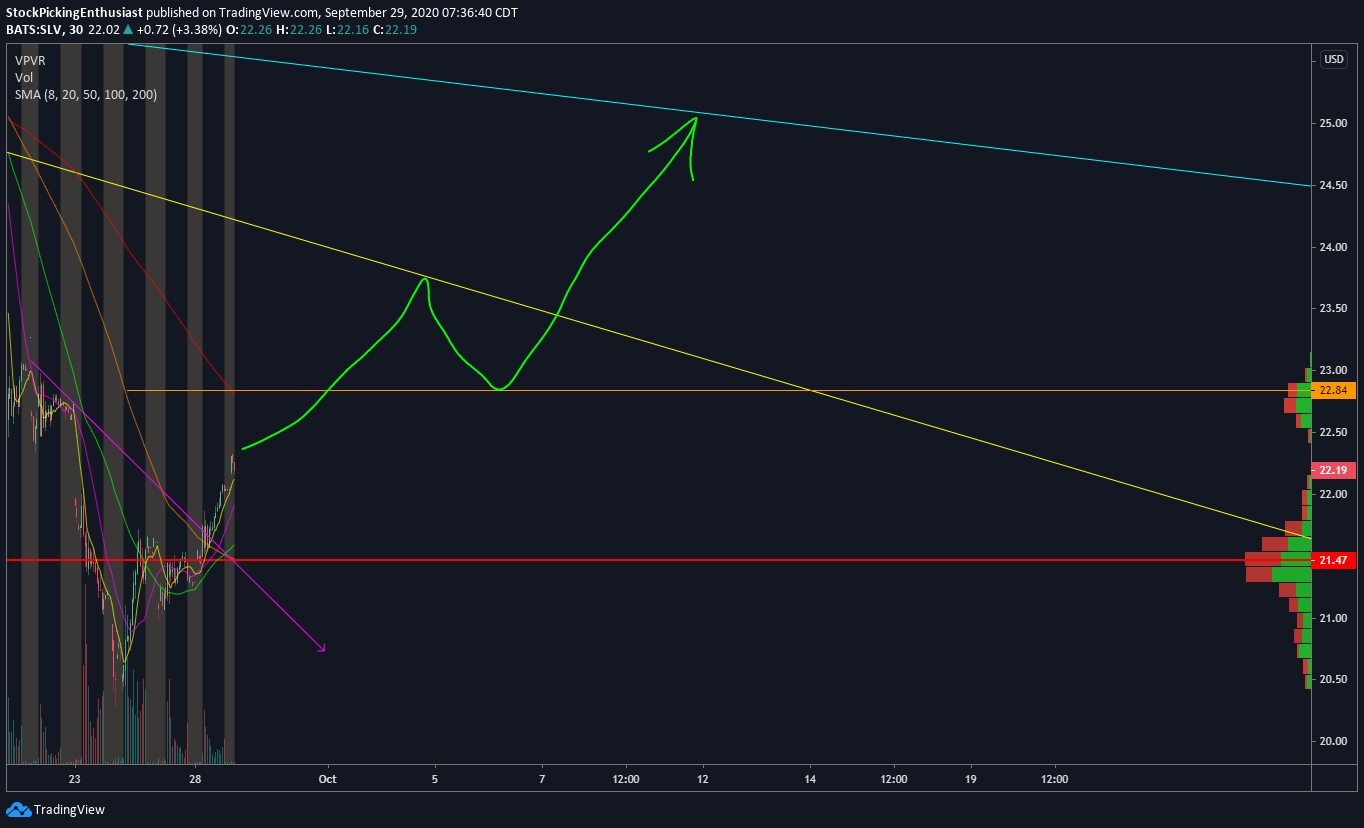Click the USD currency button
Viewport: 1364px width, 828px height.
(1333, 59)
